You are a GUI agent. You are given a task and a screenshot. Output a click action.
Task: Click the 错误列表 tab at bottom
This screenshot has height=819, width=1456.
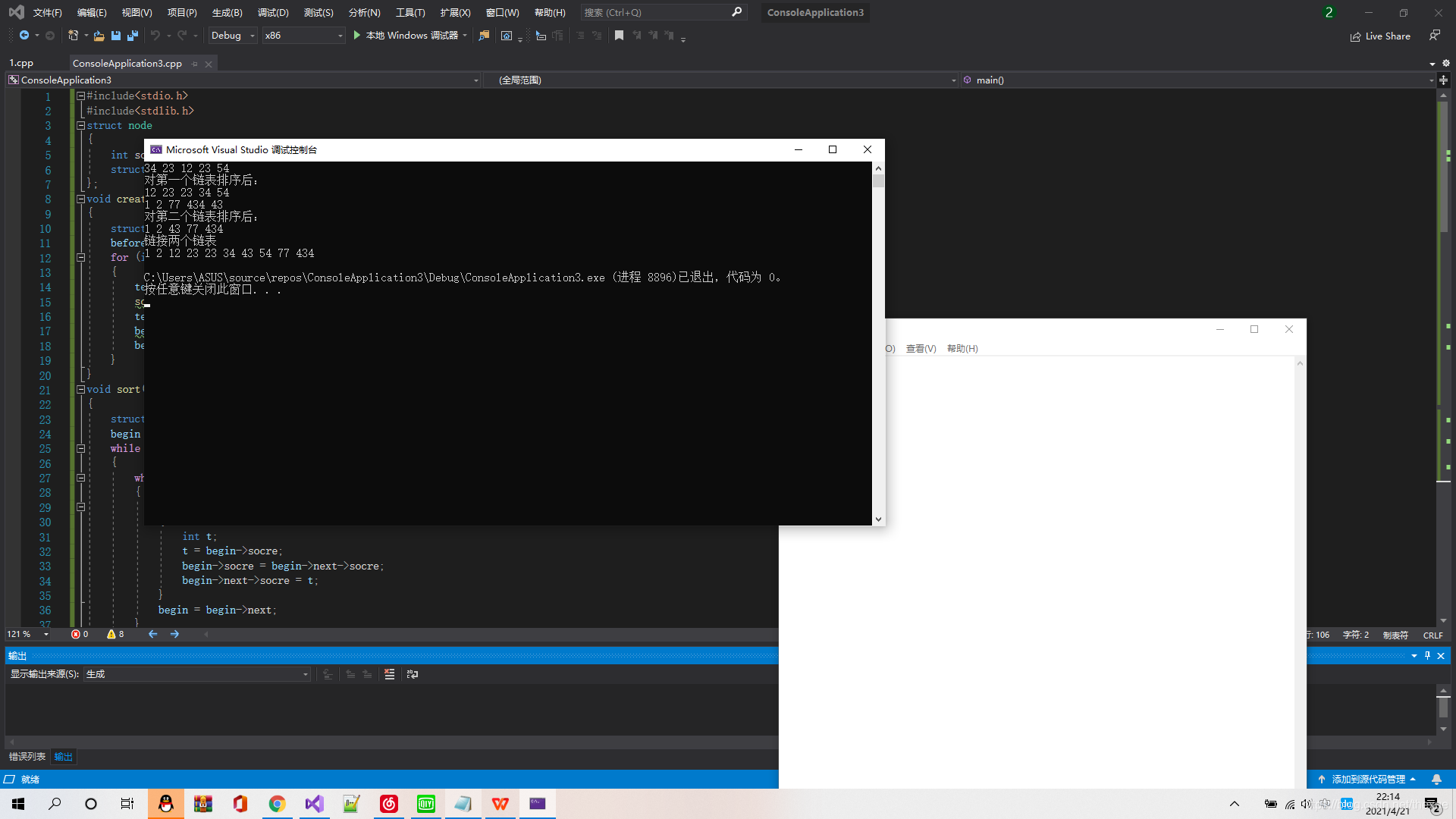(27, 756)
